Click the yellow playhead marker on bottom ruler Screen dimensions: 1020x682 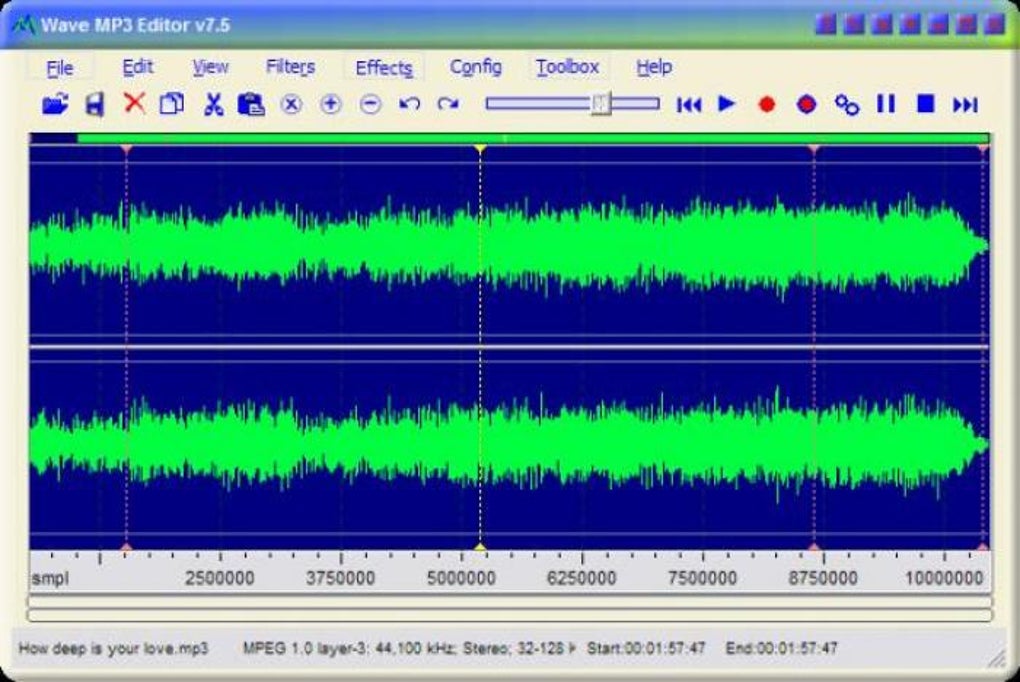[480, 547]
